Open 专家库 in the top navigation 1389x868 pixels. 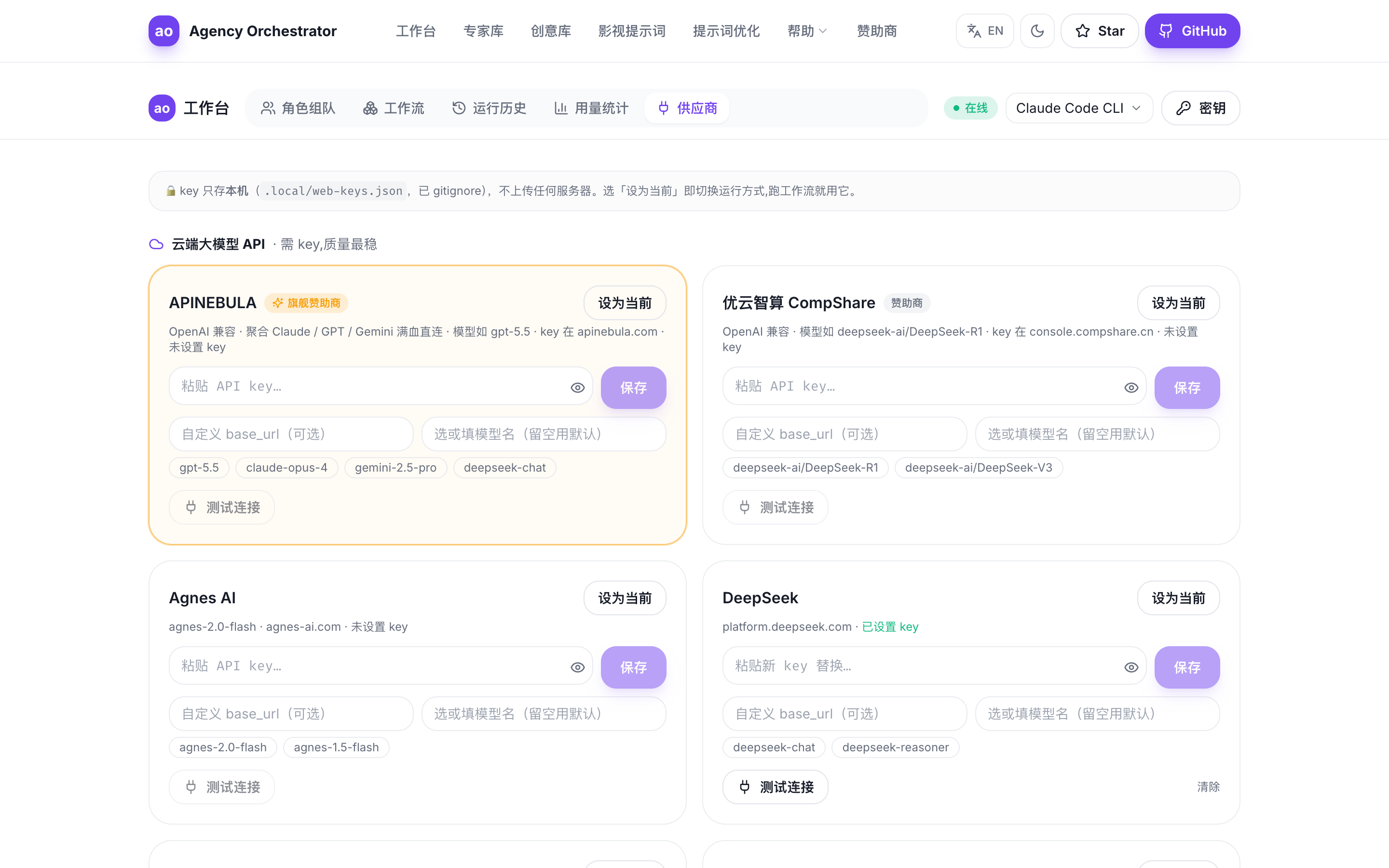[483, 31]
